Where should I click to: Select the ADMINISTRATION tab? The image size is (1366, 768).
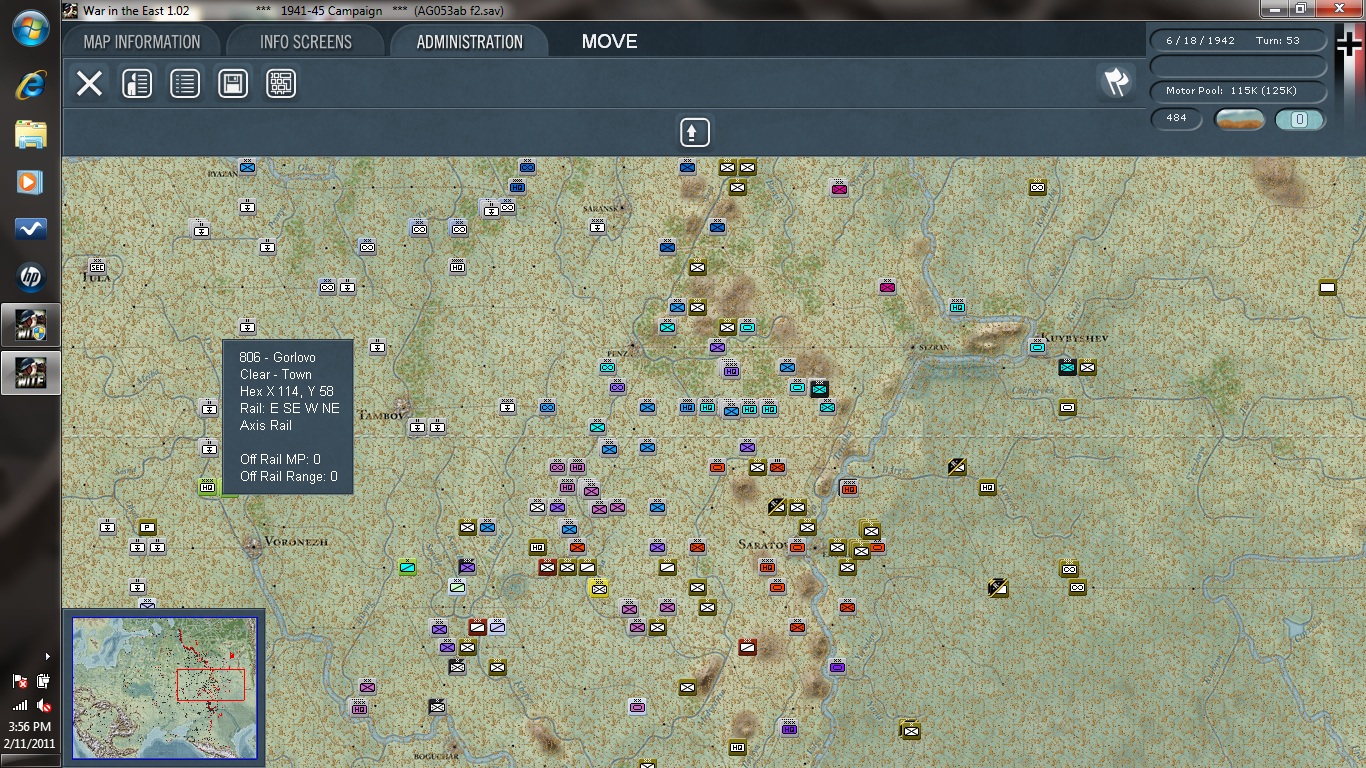pos(470,42)
